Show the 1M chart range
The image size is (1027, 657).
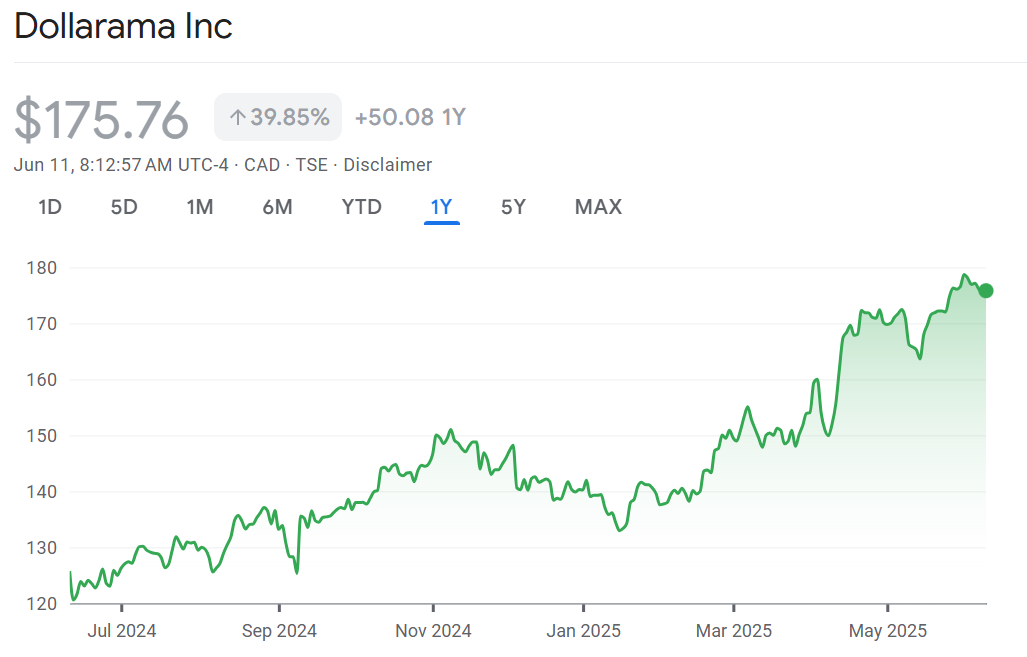click(200, 207)
